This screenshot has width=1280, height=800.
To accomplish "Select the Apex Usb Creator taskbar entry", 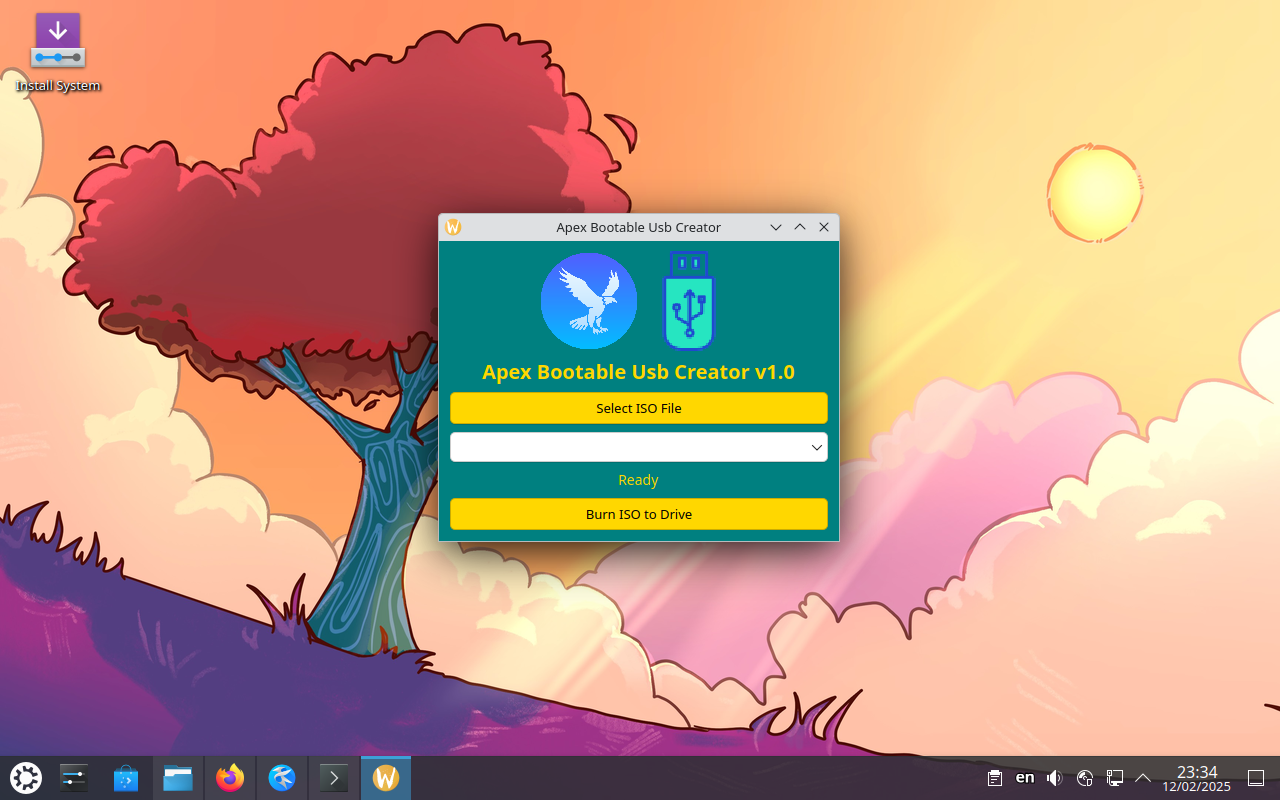I will tap(386, 778).
